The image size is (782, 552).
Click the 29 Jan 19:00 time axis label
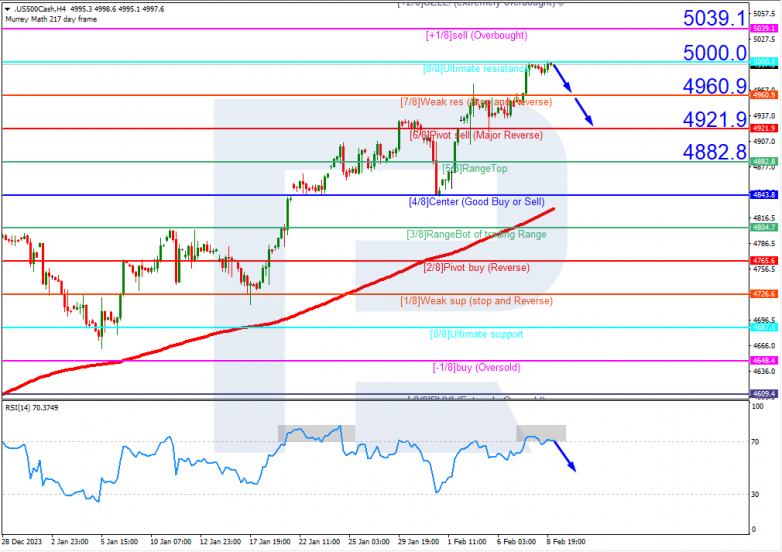point(418,542)
